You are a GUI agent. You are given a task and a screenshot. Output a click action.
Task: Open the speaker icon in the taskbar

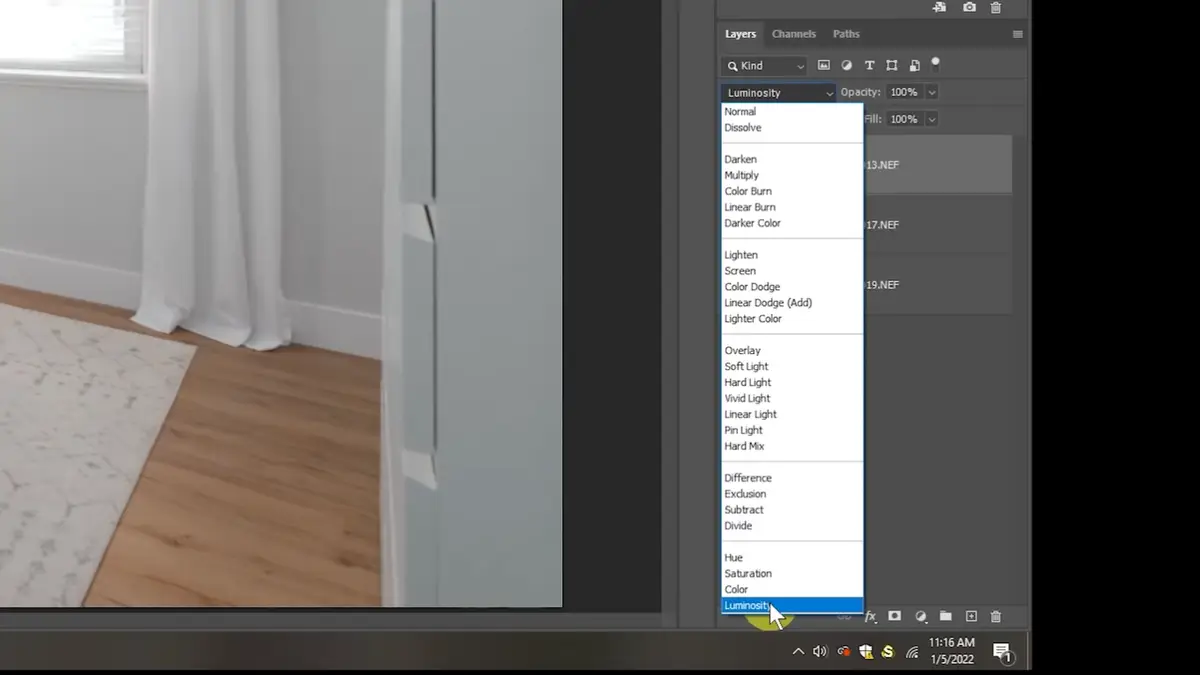click(x=820, y=651)
